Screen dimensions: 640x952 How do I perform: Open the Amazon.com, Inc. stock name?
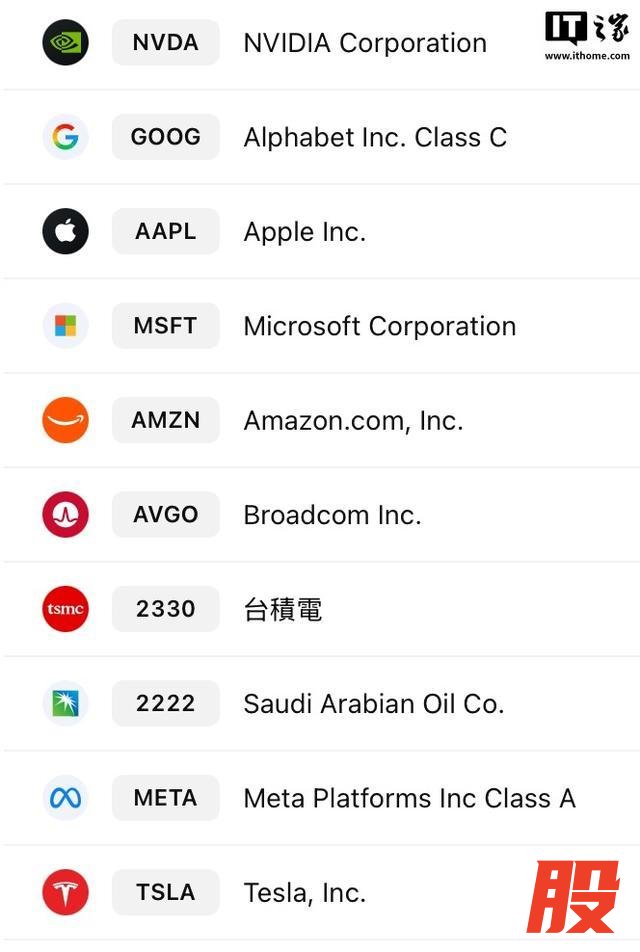(x=353, y=421)
